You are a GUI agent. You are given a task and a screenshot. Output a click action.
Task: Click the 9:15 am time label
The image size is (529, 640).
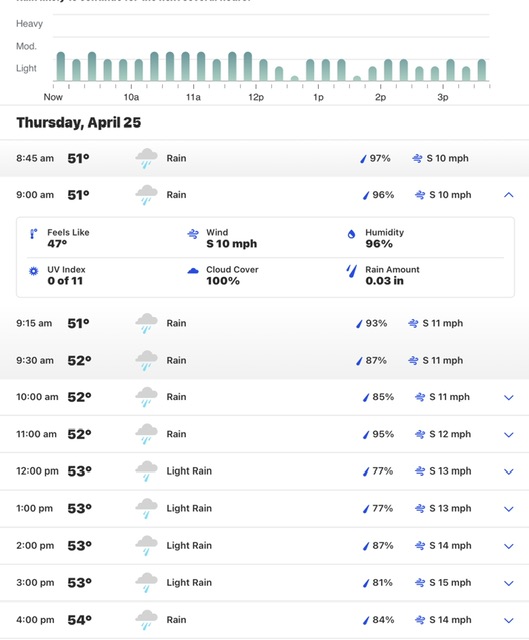coord(34,323)
